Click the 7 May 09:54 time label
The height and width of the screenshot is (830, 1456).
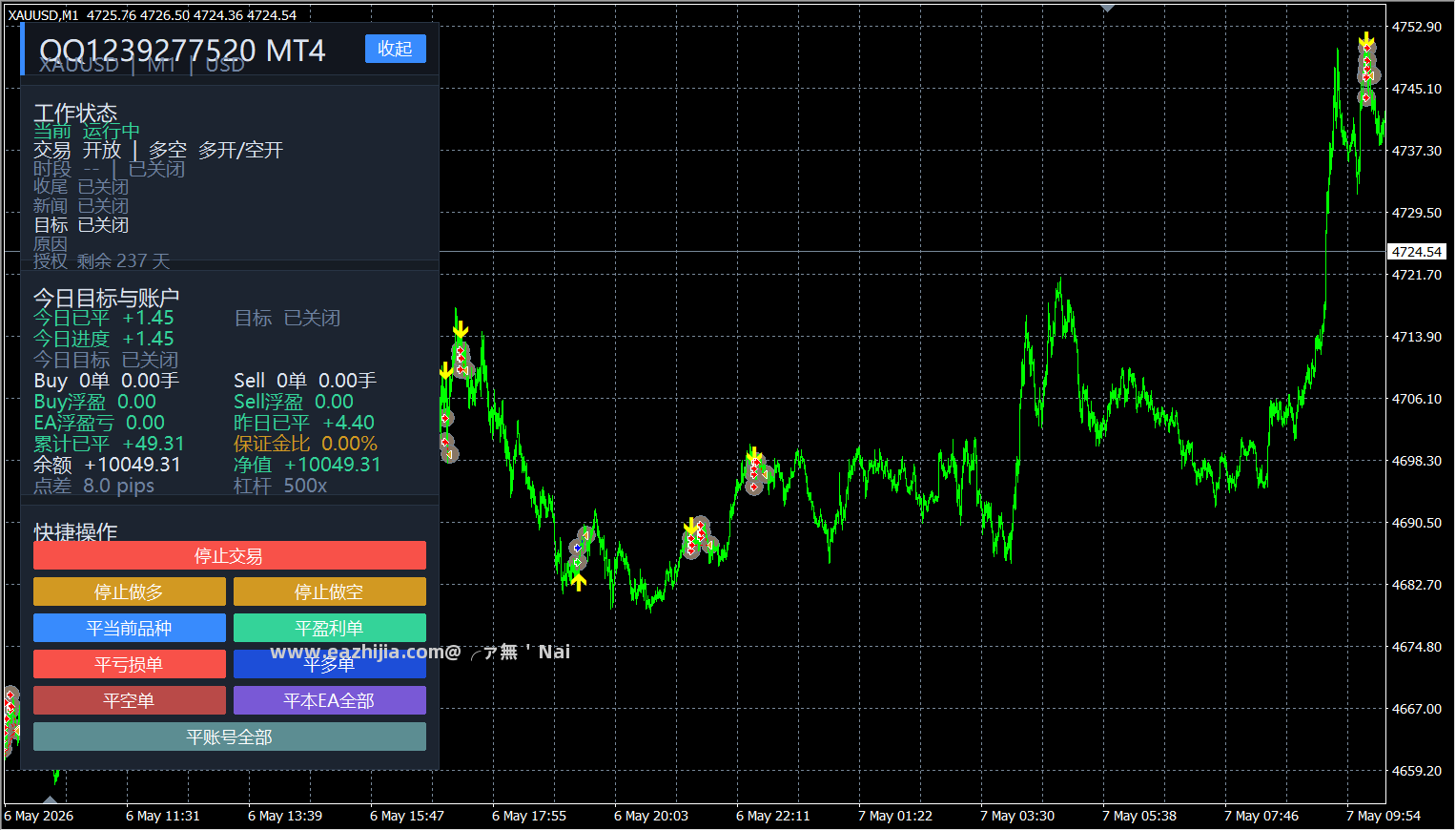pos(1384,816)
